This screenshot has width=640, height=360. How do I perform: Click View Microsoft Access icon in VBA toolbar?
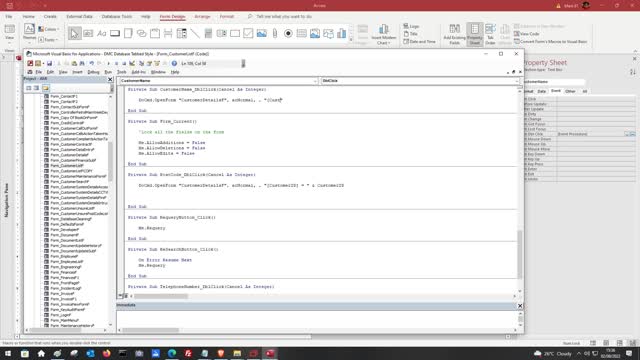point(30,64)
